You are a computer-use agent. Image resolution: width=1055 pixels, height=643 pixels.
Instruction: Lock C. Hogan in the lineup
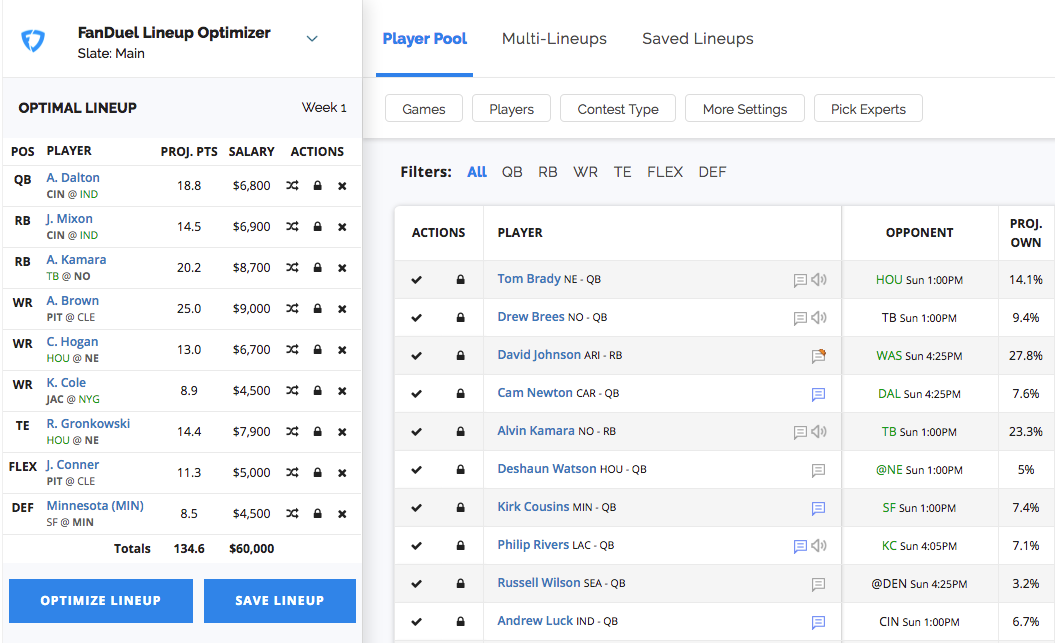(x=318, y=350)
